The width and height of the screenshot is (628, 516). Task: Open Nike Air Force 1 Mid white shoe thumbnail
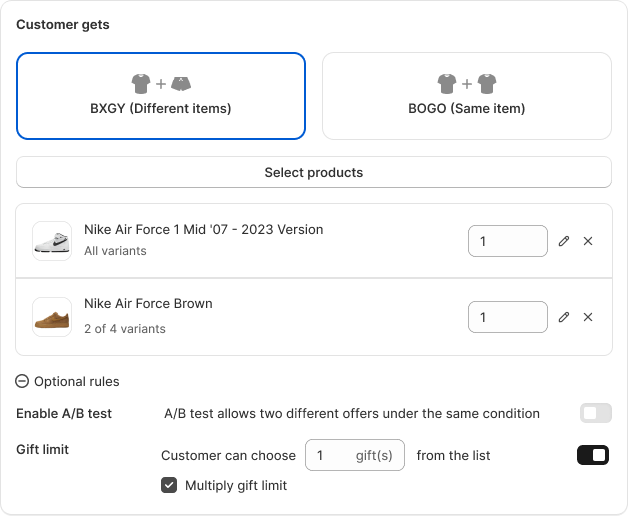52,241
